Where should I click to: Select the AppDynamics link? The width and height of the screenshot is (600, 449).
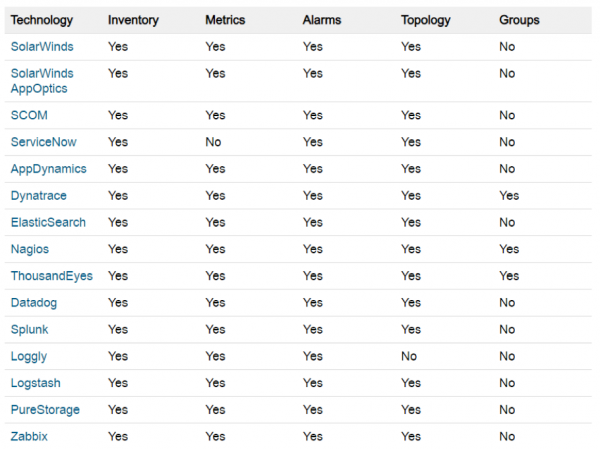(48, 169)
